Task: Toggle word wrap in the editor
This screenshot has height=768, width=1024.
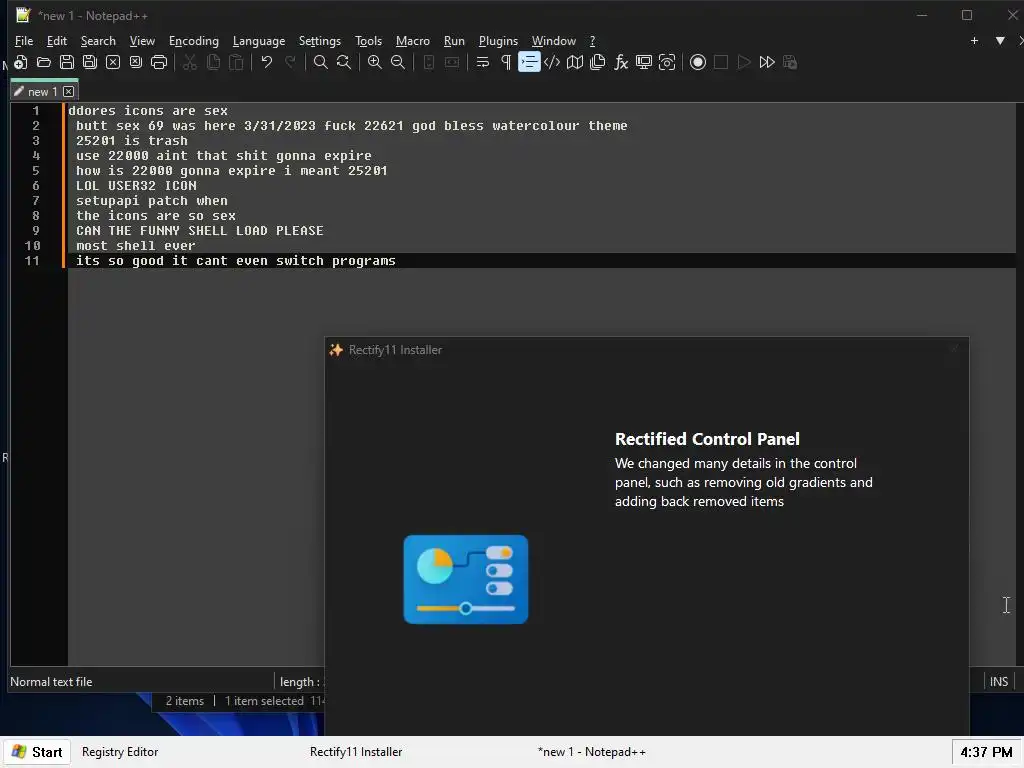Action: point(483,62)
